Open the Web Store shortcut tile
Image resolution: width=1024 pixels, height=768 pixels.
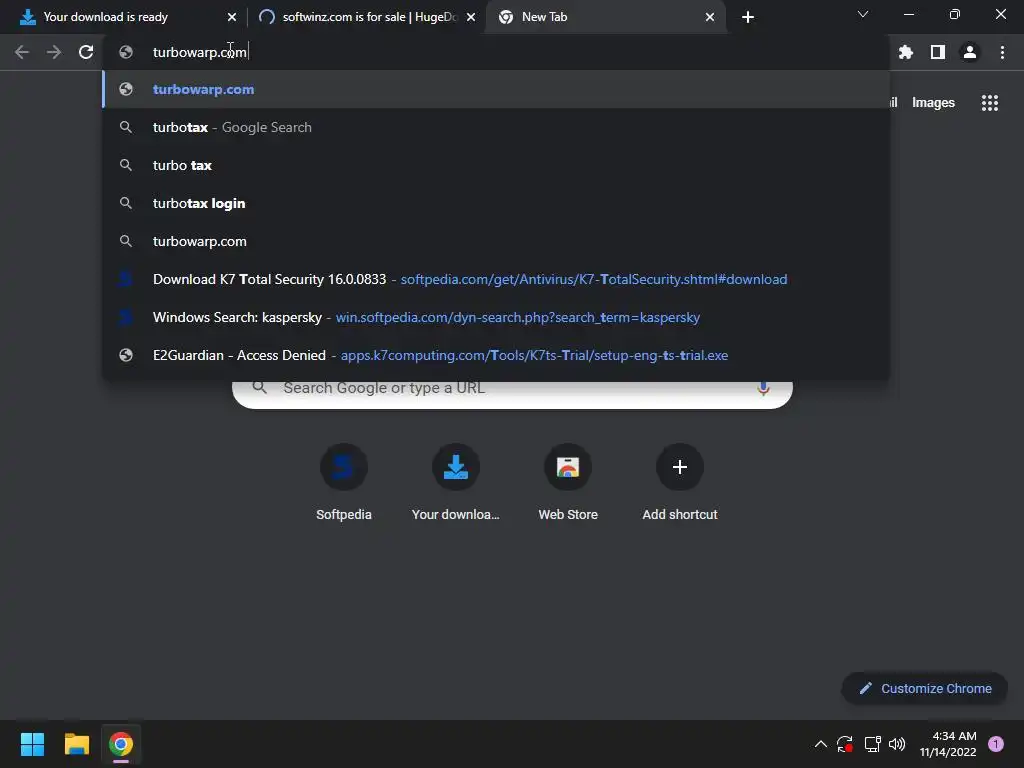(x=568, y=483)
